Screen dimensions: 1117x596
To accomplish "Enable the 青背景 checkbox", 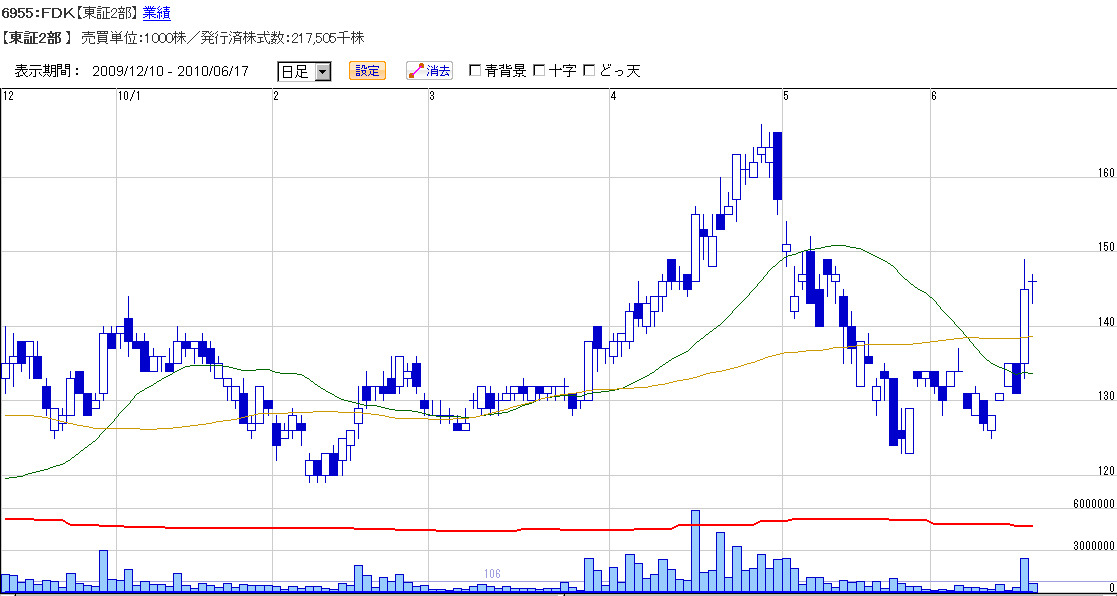I will coord(475,71).
